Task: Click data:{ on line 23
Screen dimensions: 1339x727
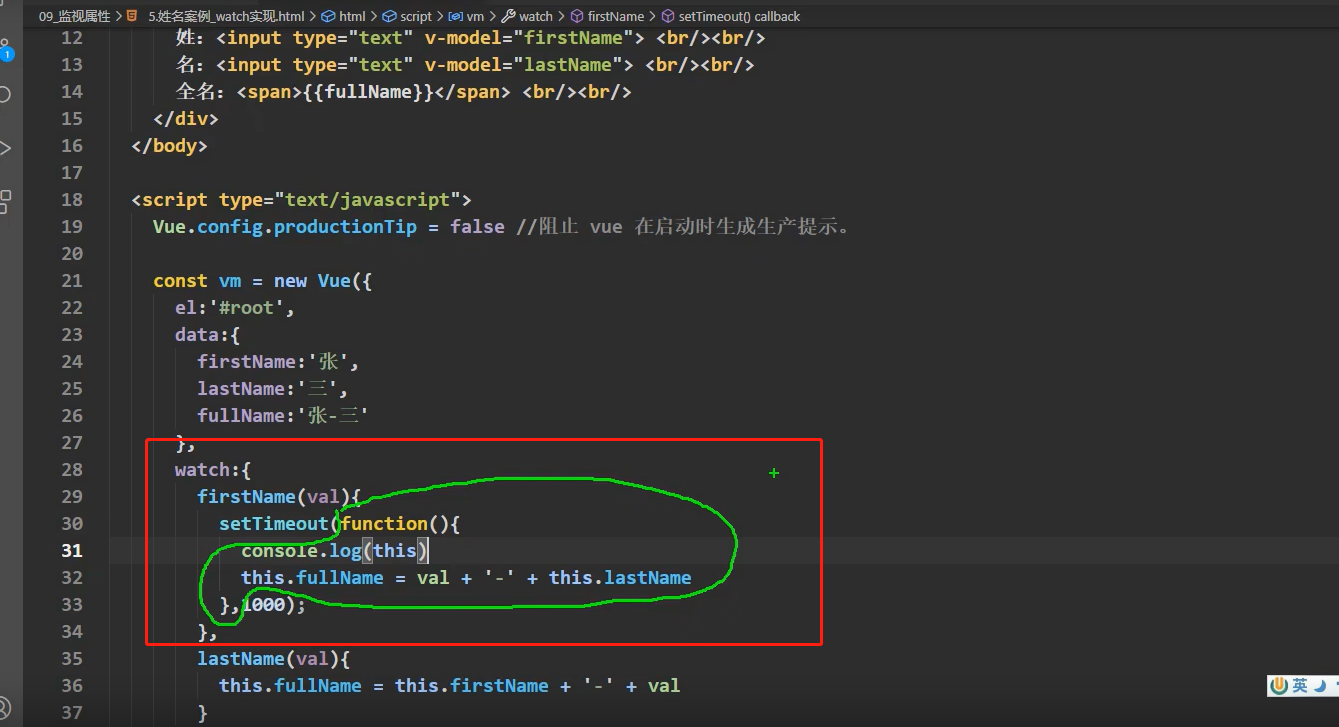Action: 208,335
